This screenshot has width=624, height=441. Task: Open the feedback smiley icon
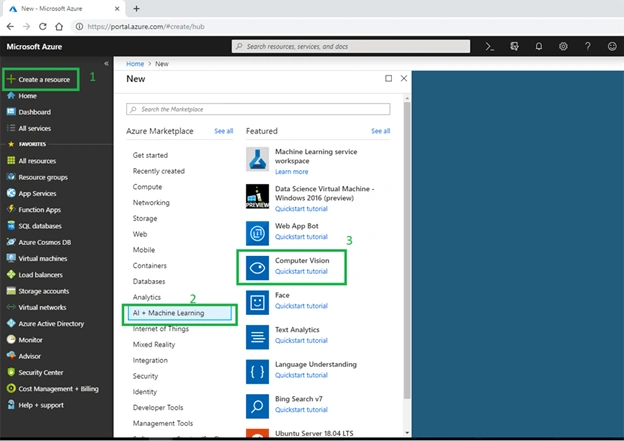tap(612, 47)
